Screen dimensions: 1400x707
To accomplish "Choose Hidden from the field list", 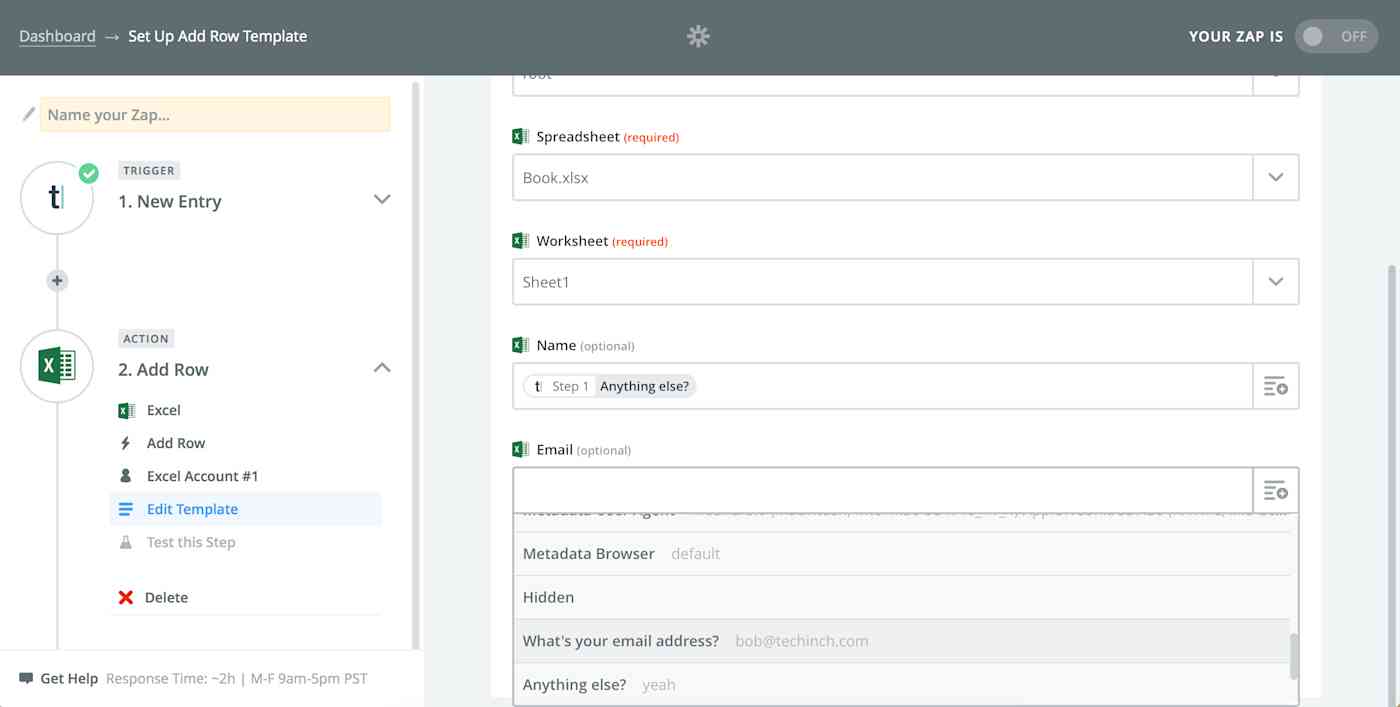I will [x=902, y=597].
